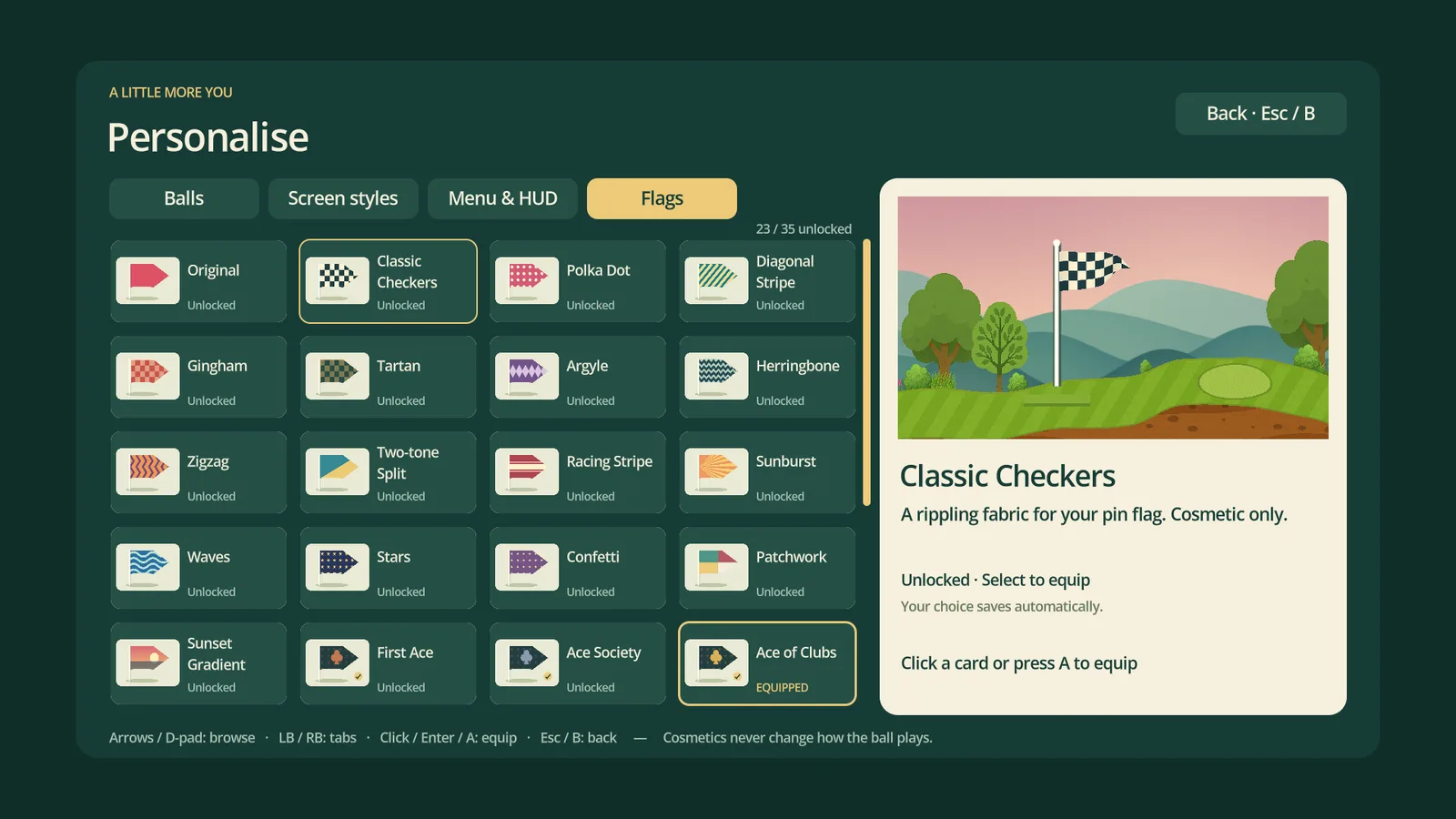This screenshot has width=1456, height=819.
Task: Pick the Sunburst flag icon
Action: tap(716, 471)
